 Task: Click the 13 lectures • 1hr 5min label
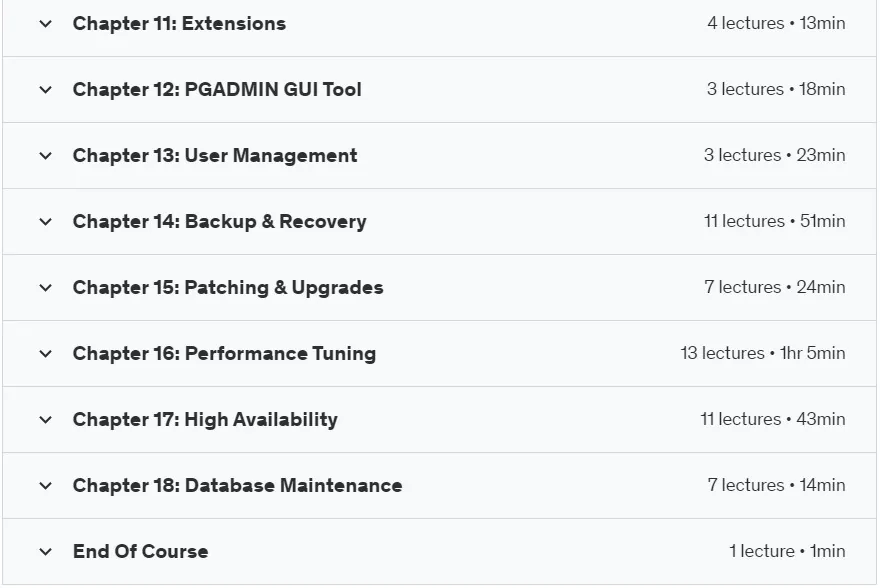763,353
